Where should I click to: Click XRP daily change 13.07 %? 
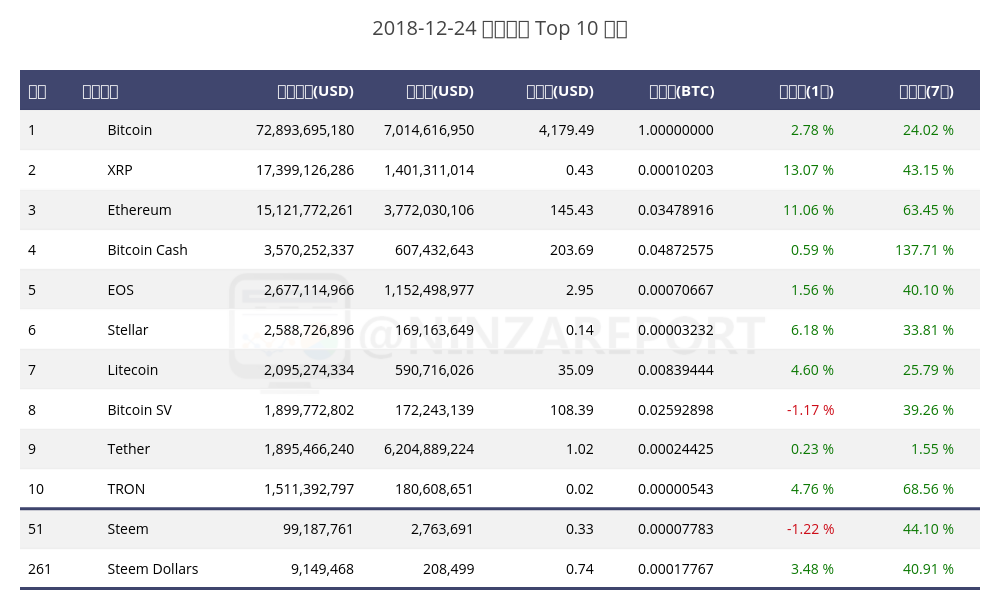[808, 170]
